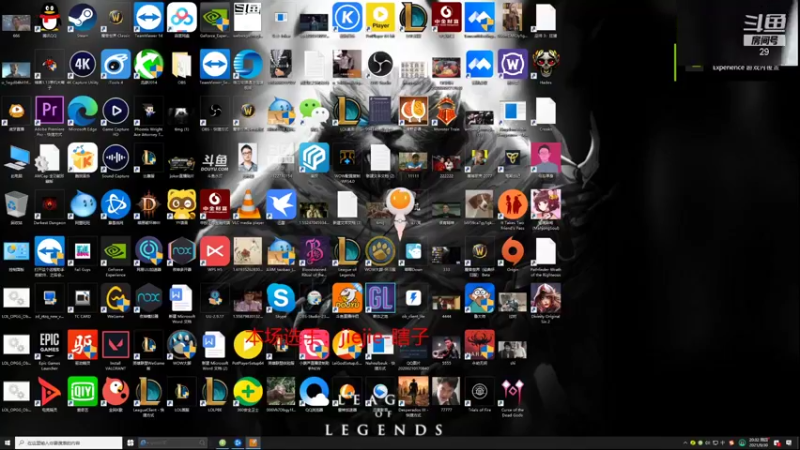
Task: Launch the OBS Studio shortcut
Action: [380, 64]
